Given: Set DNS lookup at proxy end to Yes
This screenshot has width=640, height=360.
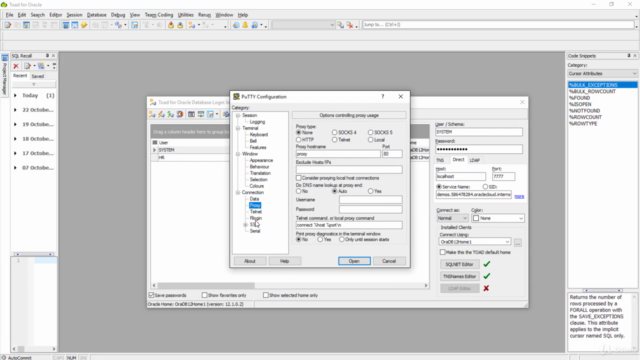Looking at the screenshot, I should tap(370, 191).
